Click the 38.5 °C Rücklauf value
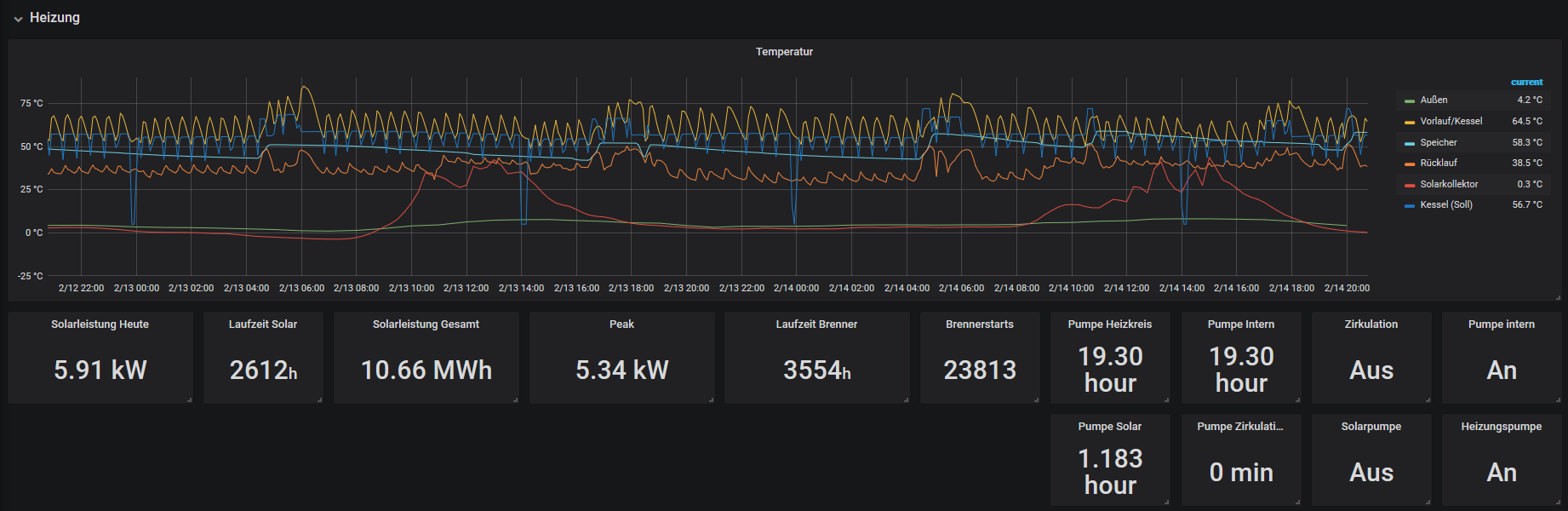 [1527, 163]
